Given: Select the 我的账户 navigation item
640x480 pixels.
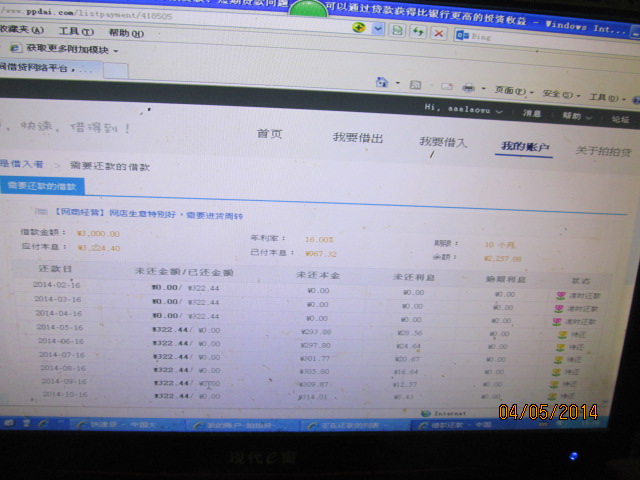Looking at the screenshot, I should click(524, 146).
